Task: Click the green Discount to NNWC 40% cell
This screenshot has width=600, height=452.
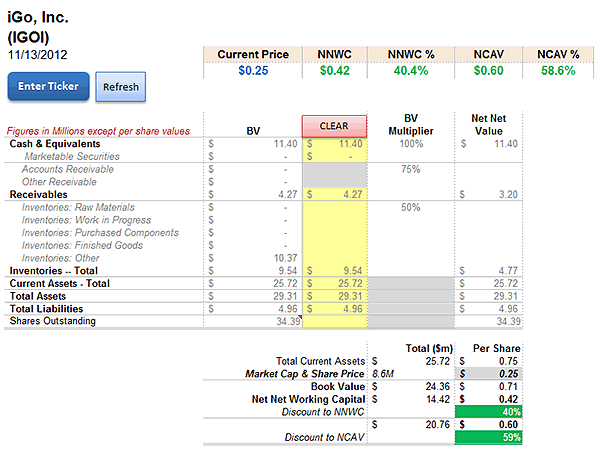Action: (490, 411)
